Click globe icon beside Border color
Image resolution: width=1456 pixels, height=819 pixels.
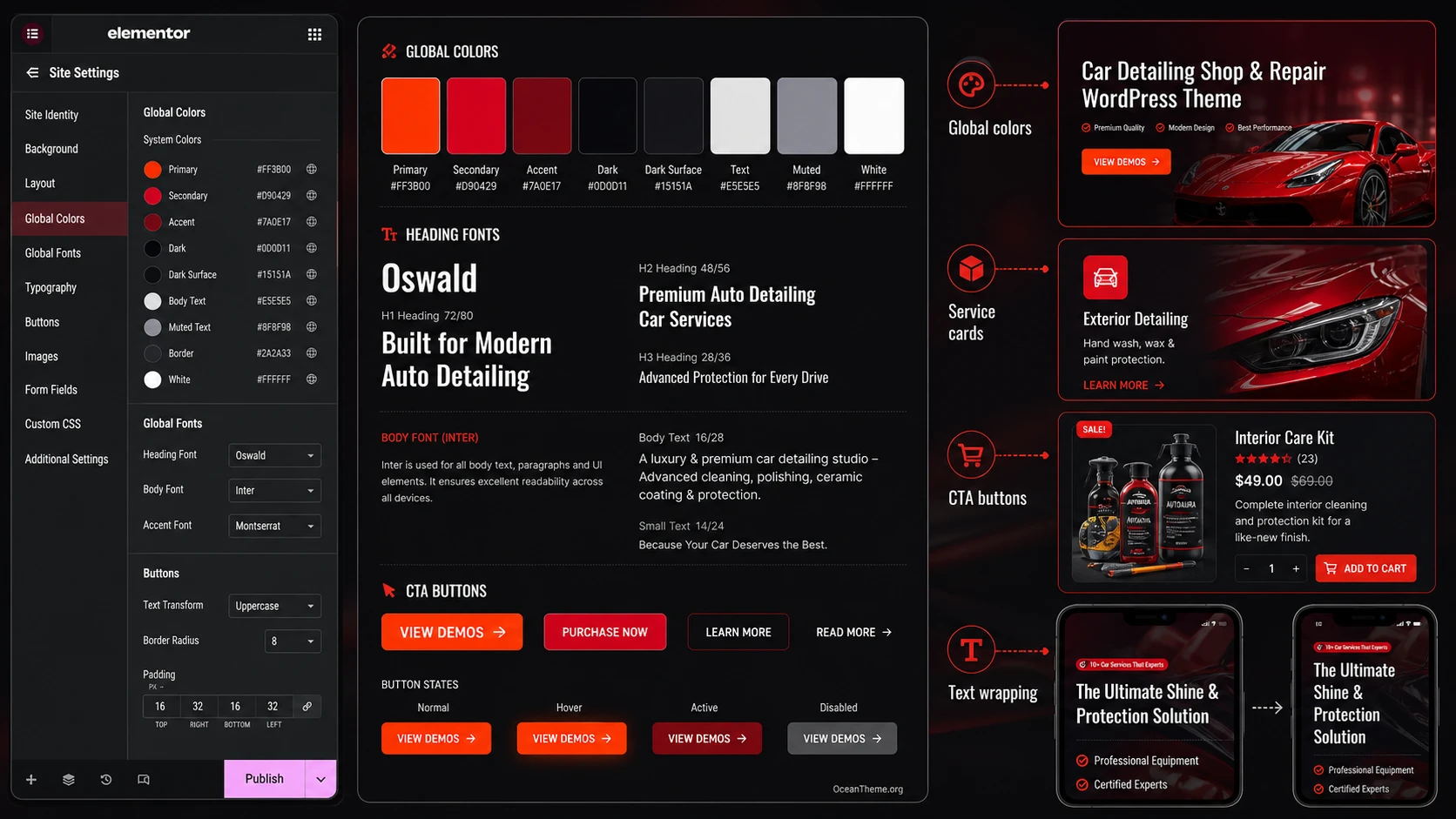311,352
